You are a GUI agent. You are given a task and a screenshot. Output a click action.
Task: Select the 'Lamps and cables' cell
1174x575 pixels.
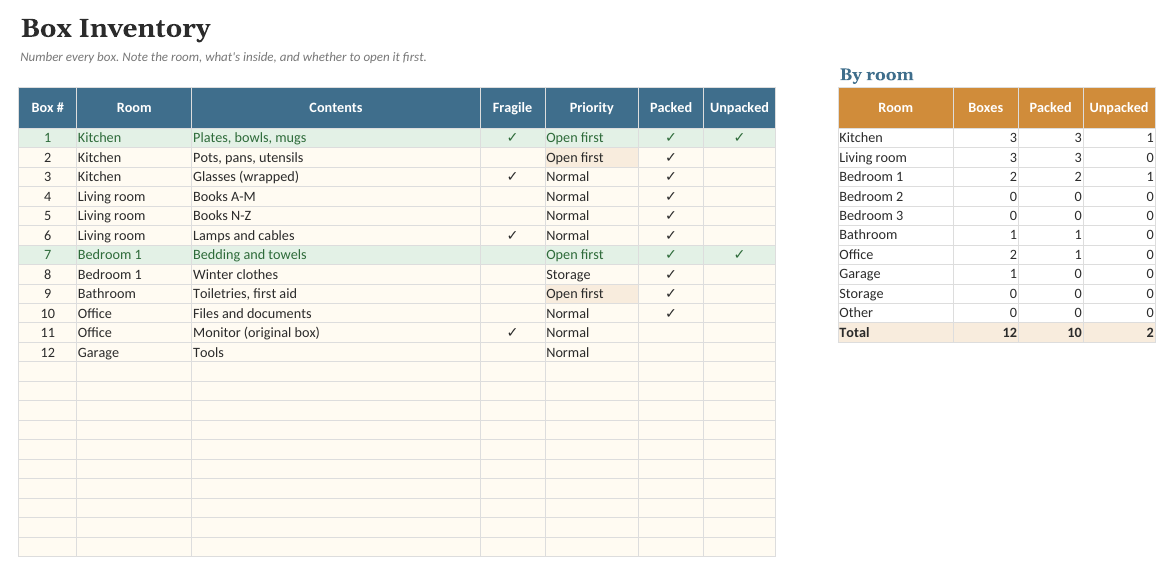335,235
